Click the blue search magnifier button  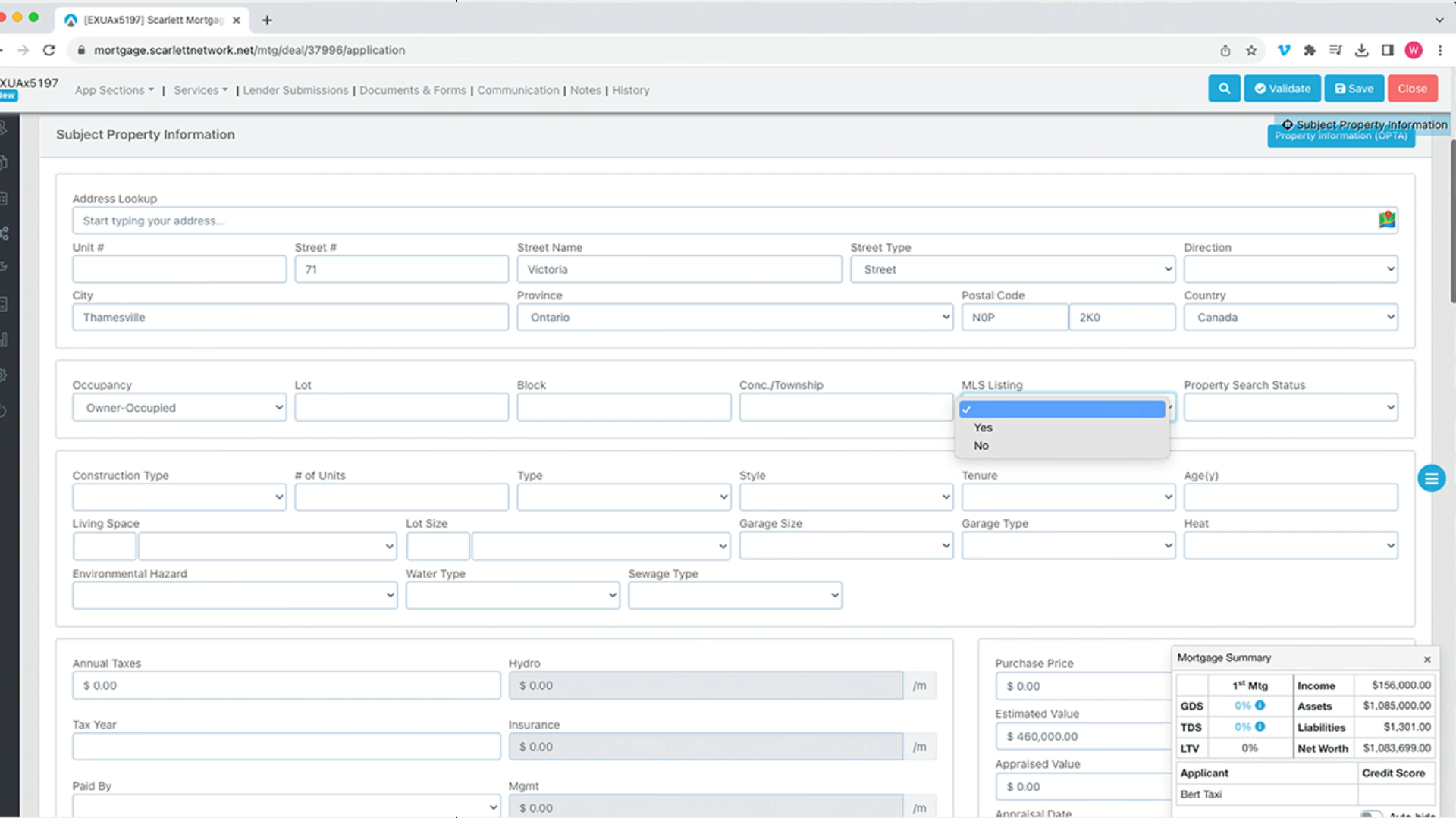click(1224, 89)
